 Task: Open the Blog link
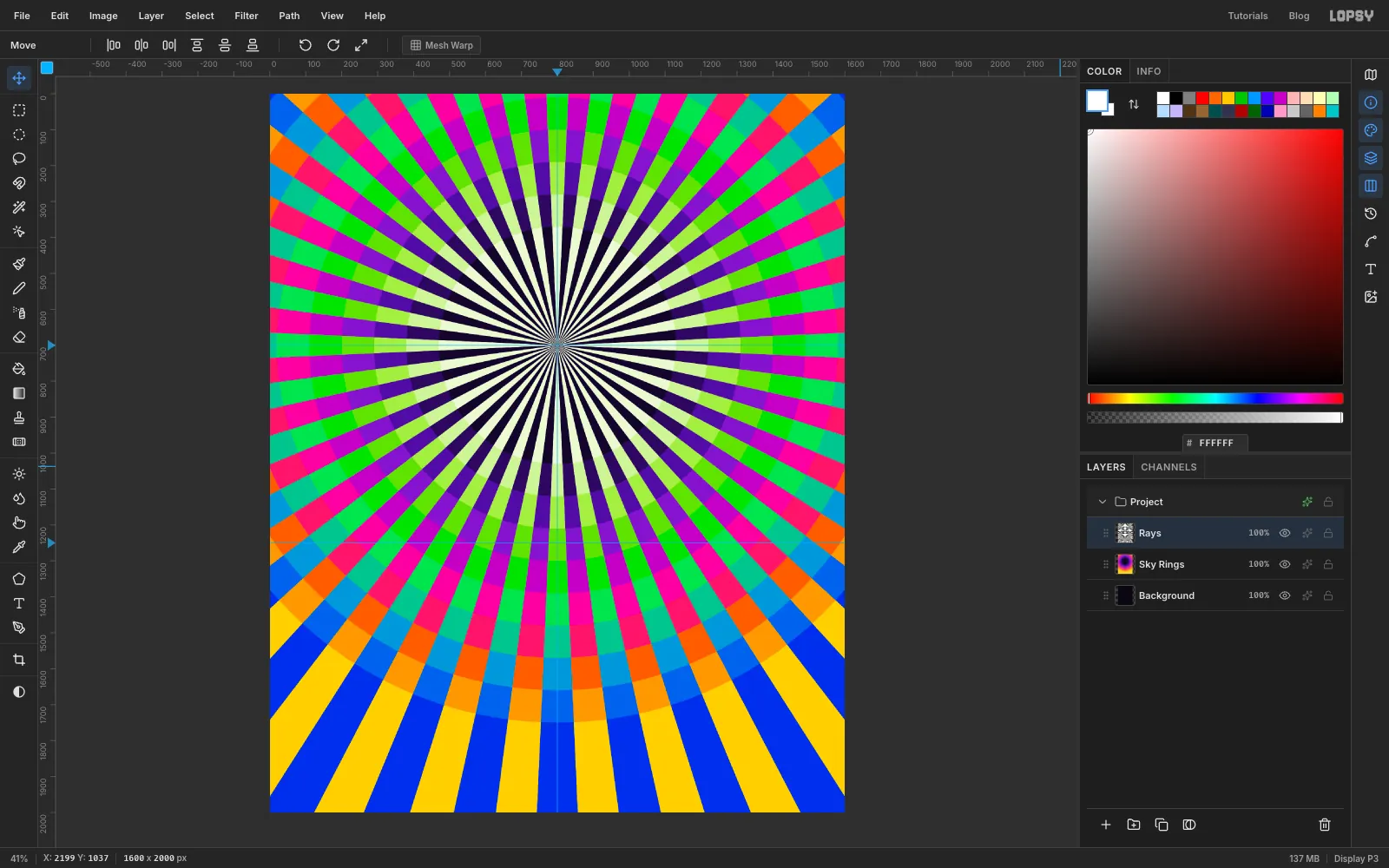[x=1299, y=16]
